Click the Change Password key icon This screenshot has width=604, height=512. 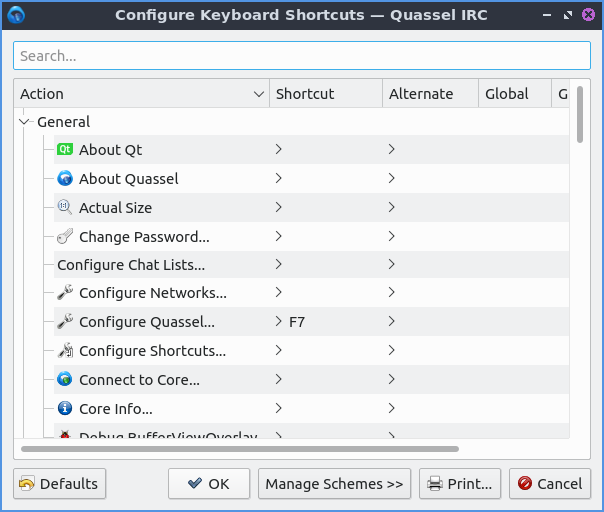(x=65, y=237)
